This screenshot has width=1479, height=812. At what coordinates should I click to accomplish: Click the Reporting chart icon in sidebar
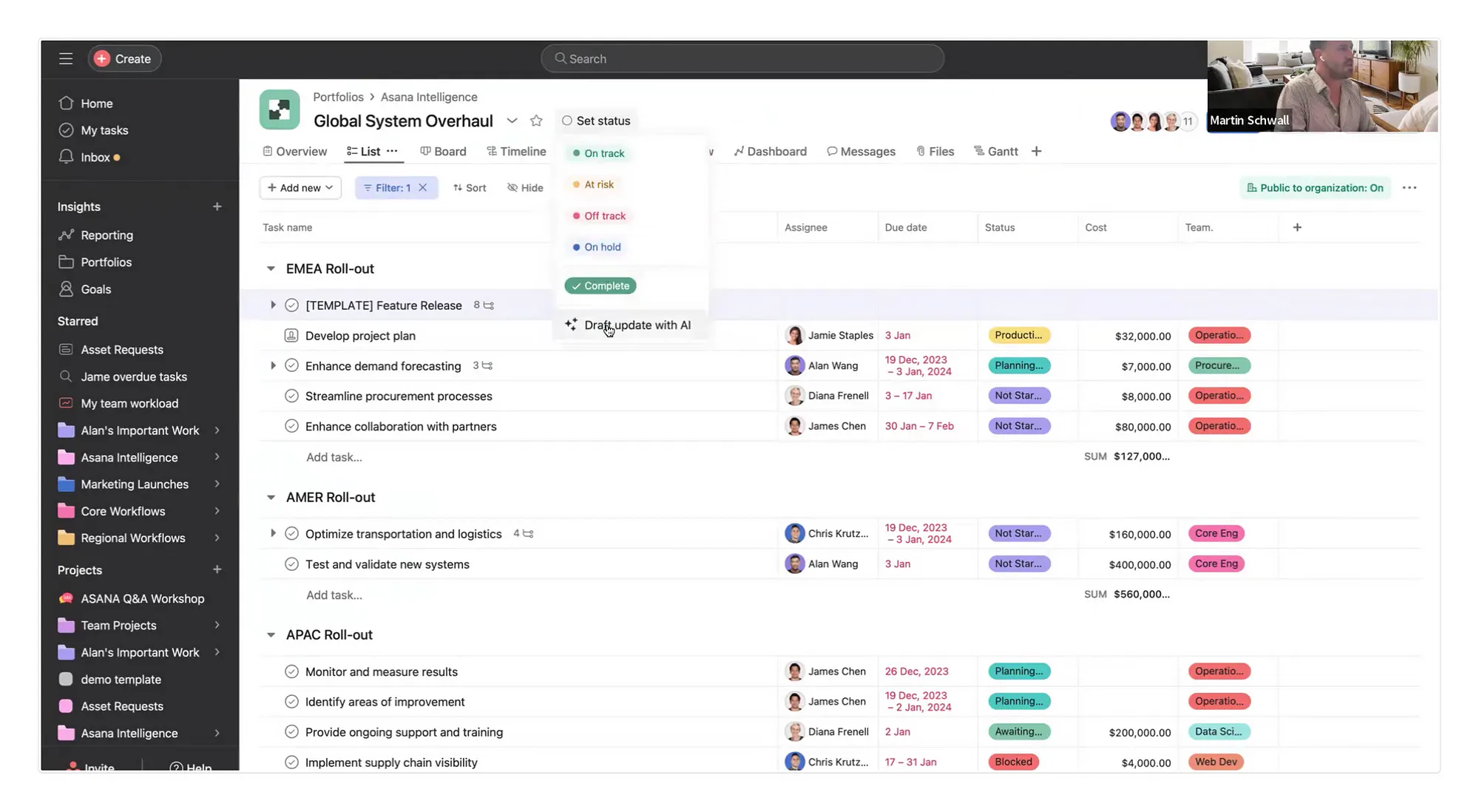(x=66, y=235)
